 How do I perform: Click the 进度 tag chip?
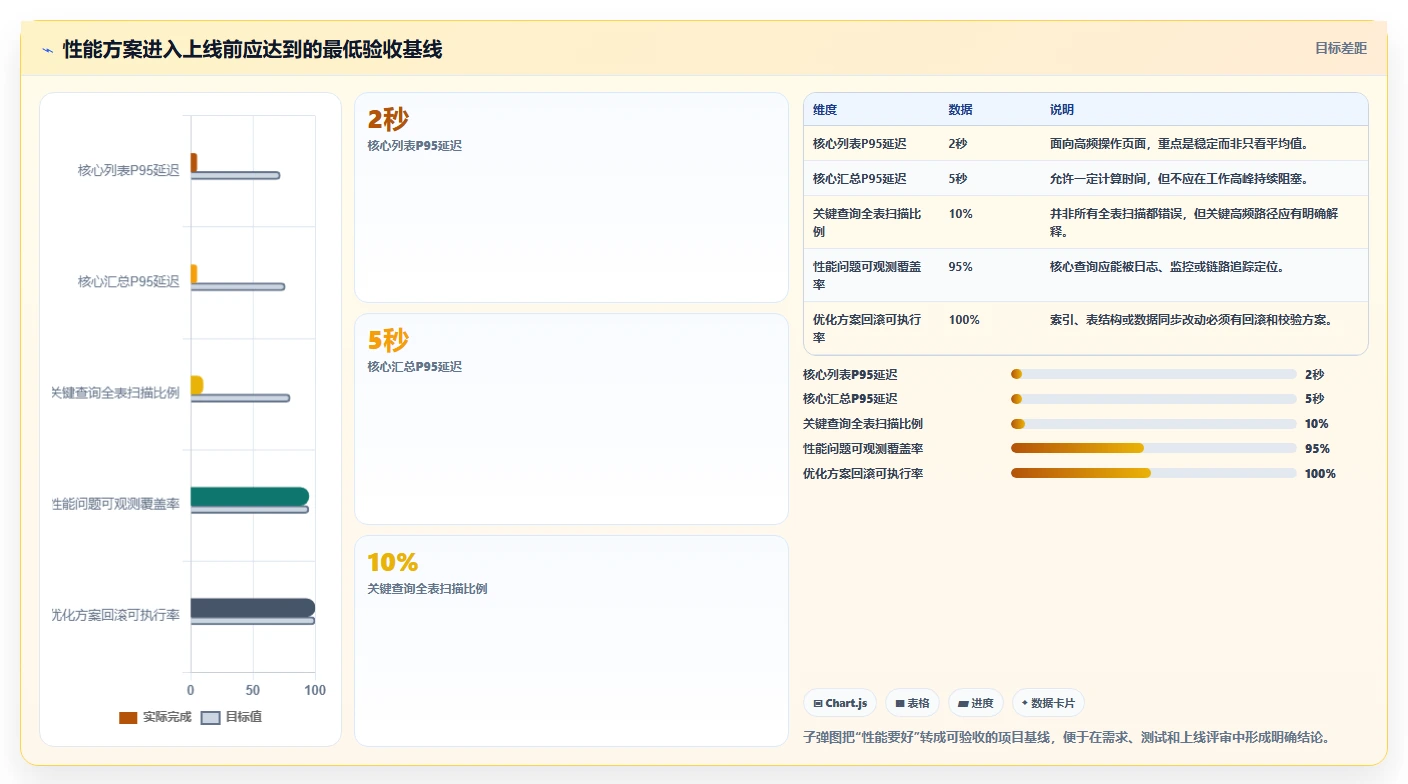tap(975, 703)
